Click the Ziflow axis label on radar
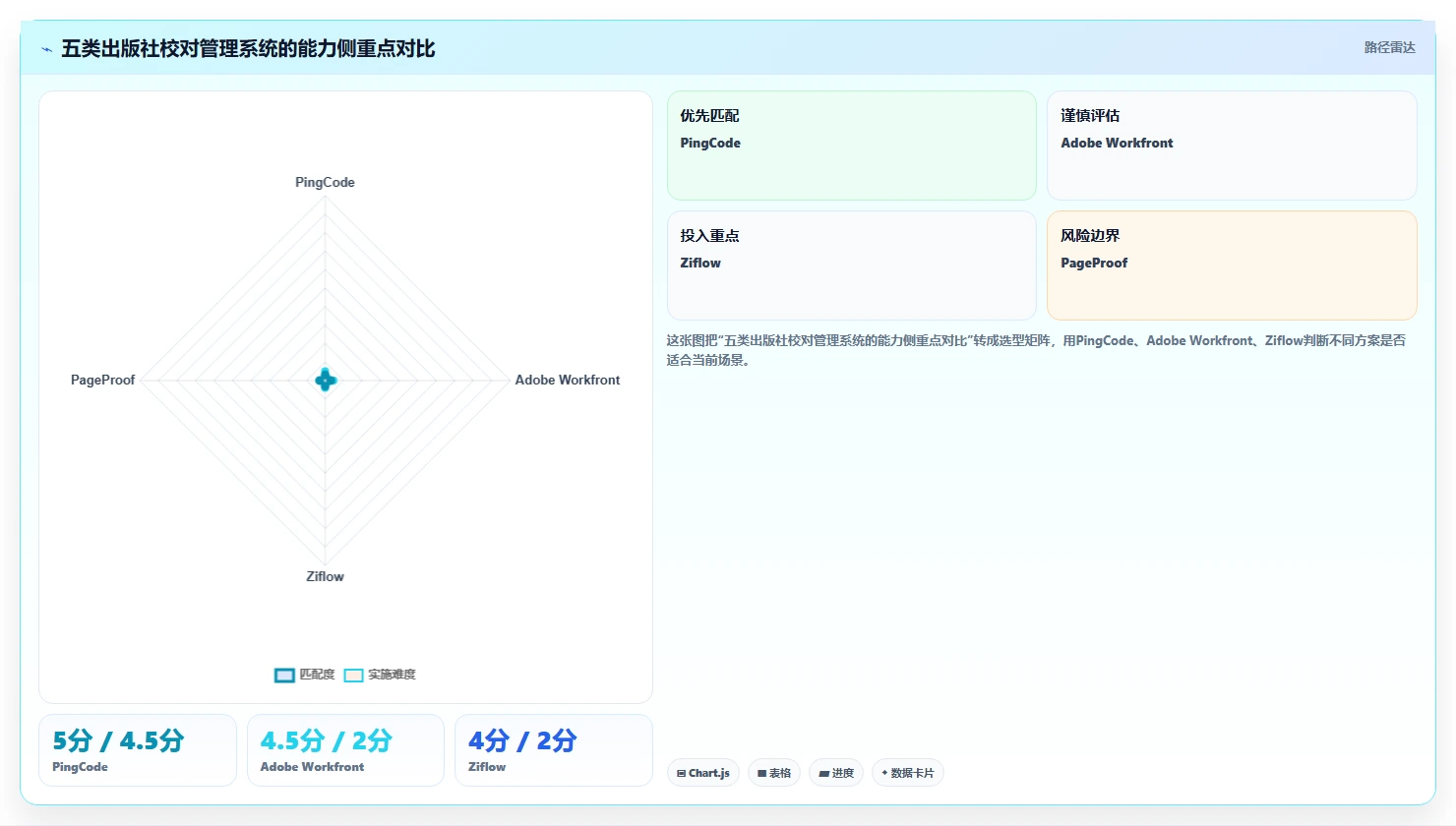Image resolution: width=1456 pixels, height=826 pixels. click(325, 576)
